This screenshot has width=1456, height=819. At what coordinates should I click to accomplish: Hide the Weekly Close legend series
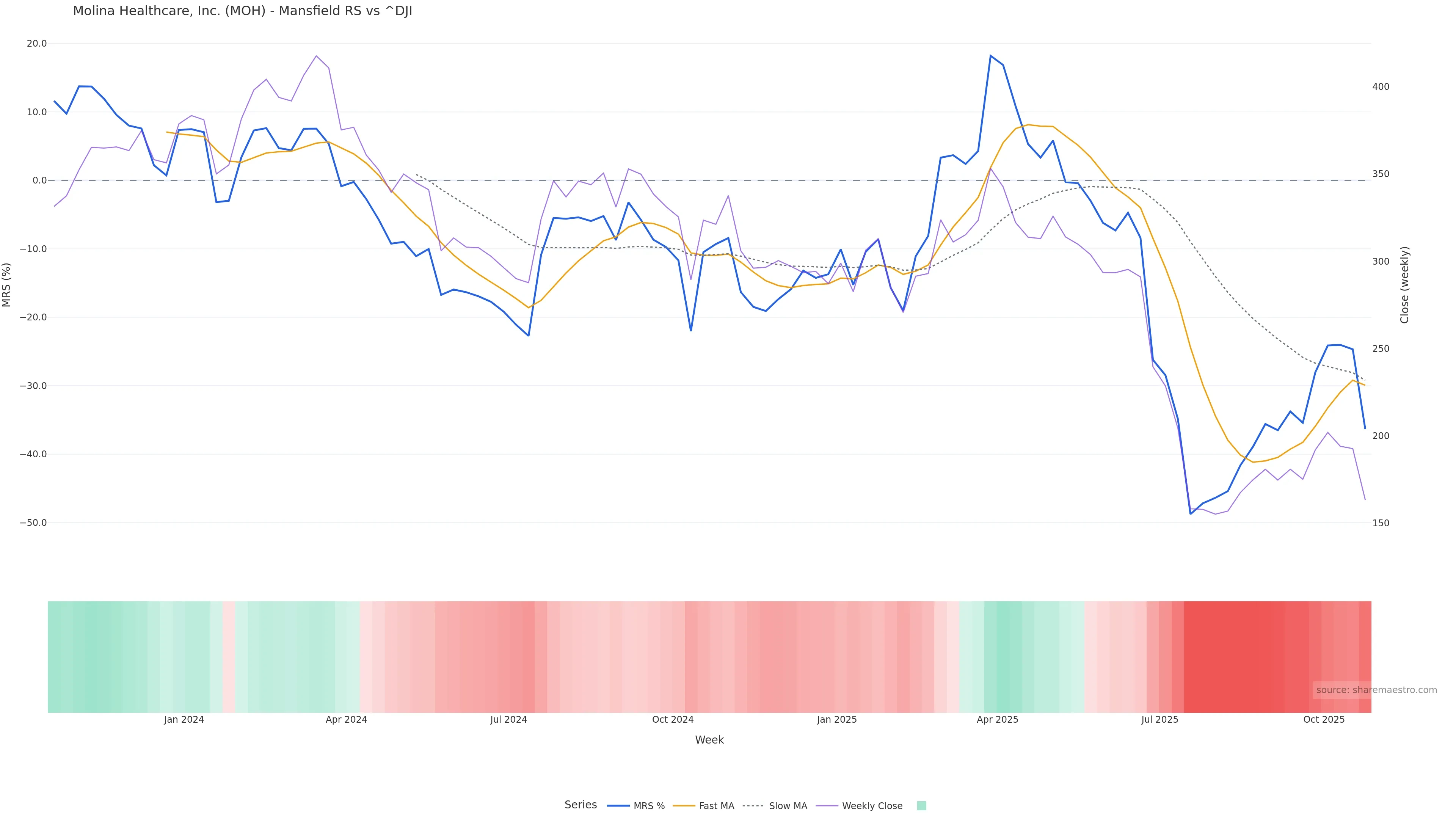click(872, 806)
